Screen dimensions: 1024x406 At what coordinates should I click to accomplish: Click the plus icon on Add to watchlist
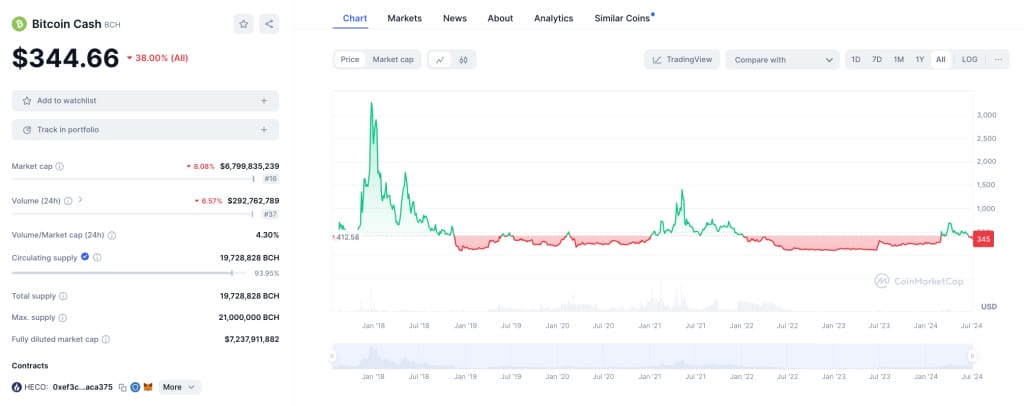[264, 101]
